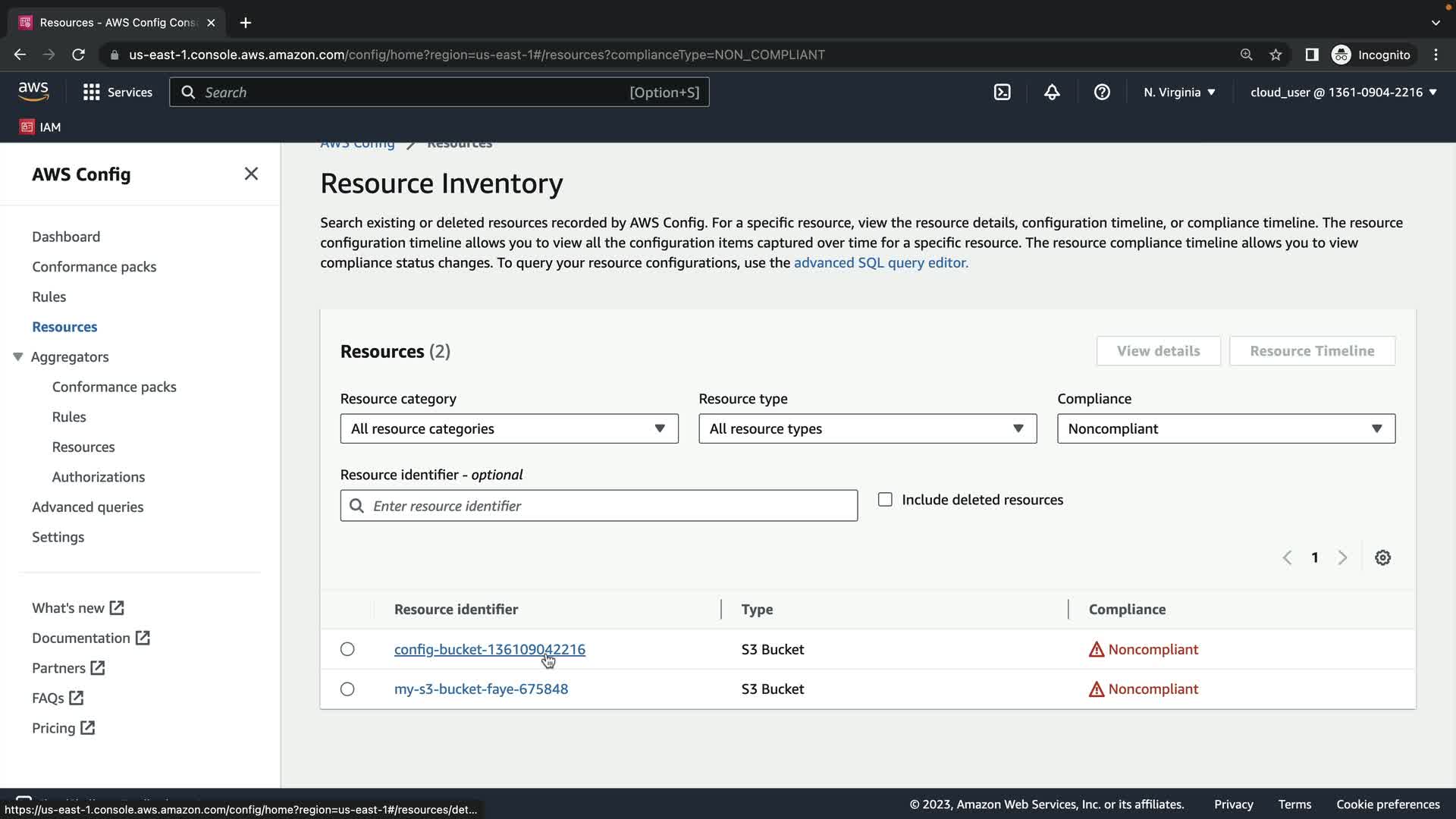Click the IAM shortcut icon
Image resolution: width=1456 pixels, height=819 pixels.
point(27,127)
